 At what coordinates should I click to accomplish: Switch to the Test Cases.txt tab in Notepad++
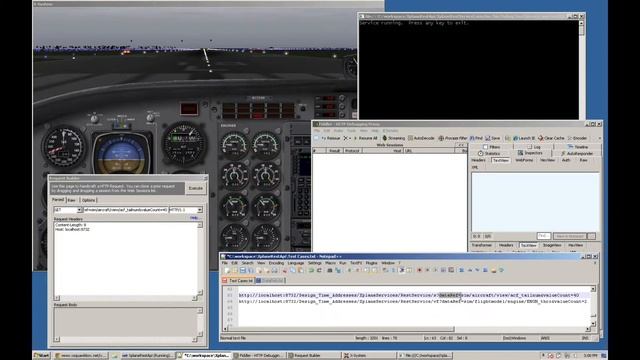point(238,281)
